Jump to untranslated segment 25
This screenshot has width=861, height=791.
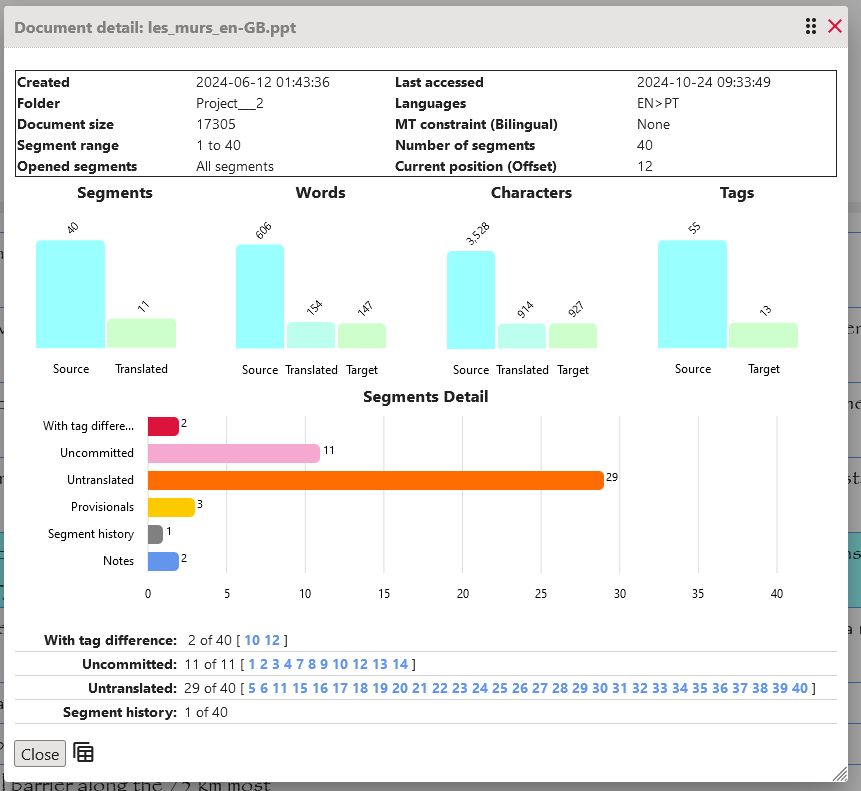coord(500,688)
